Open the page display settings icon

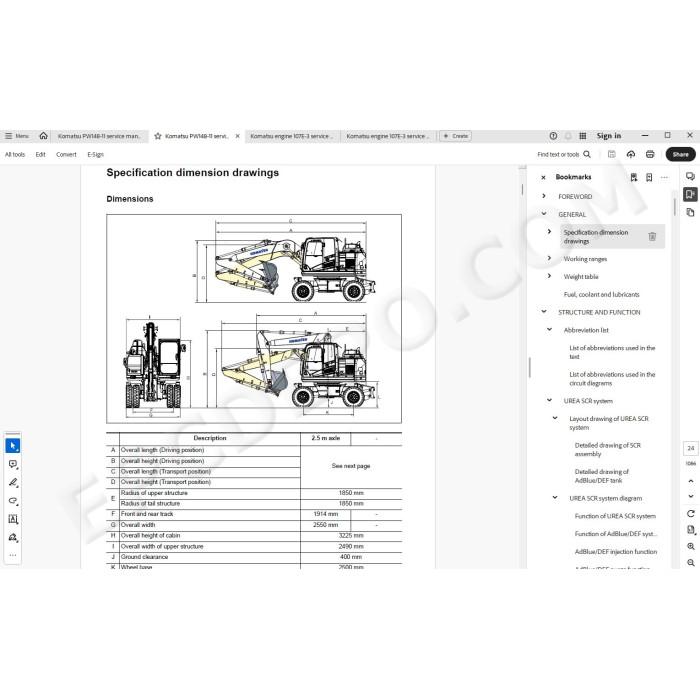click(x=691, y=530)
